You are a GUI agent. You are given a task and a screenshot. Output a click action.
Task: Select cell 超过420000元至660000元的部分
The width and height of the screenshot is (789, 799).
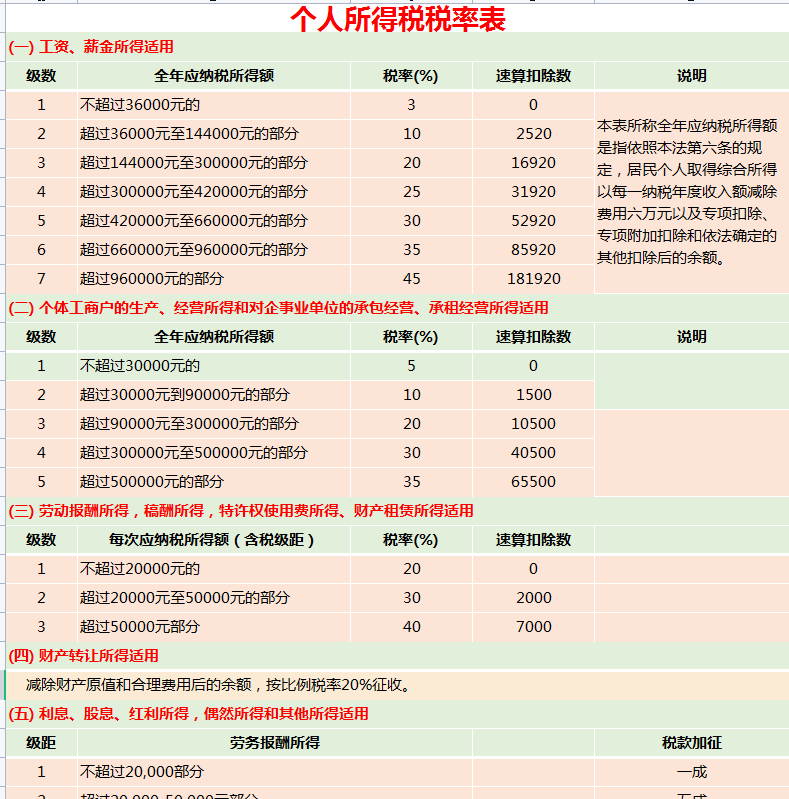coord(214,221)
